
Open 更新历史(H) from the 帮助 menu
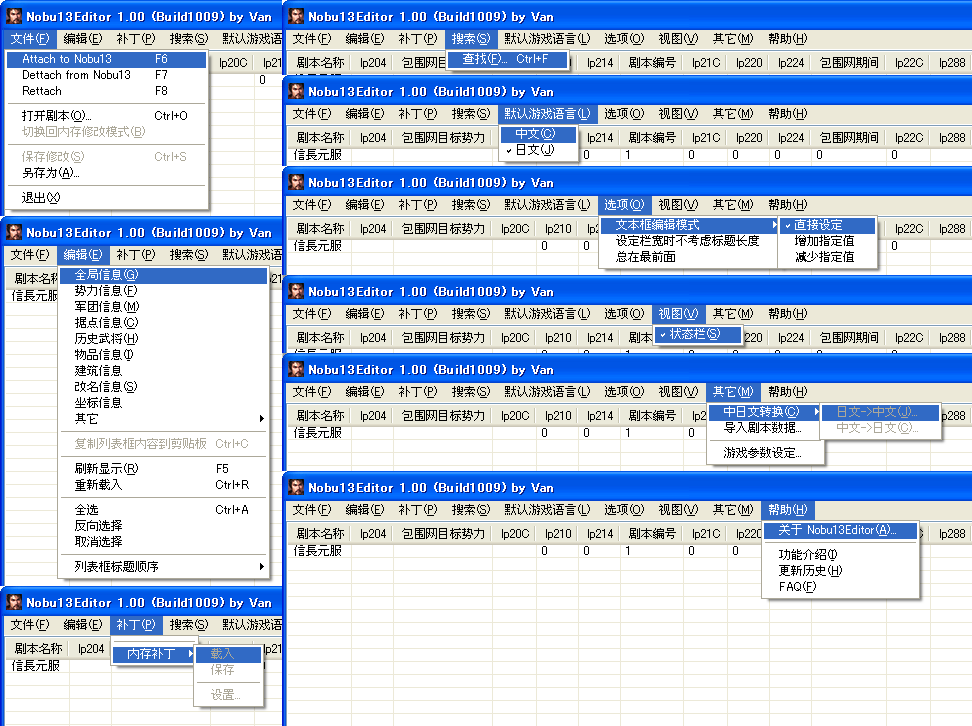coord(840,571)
